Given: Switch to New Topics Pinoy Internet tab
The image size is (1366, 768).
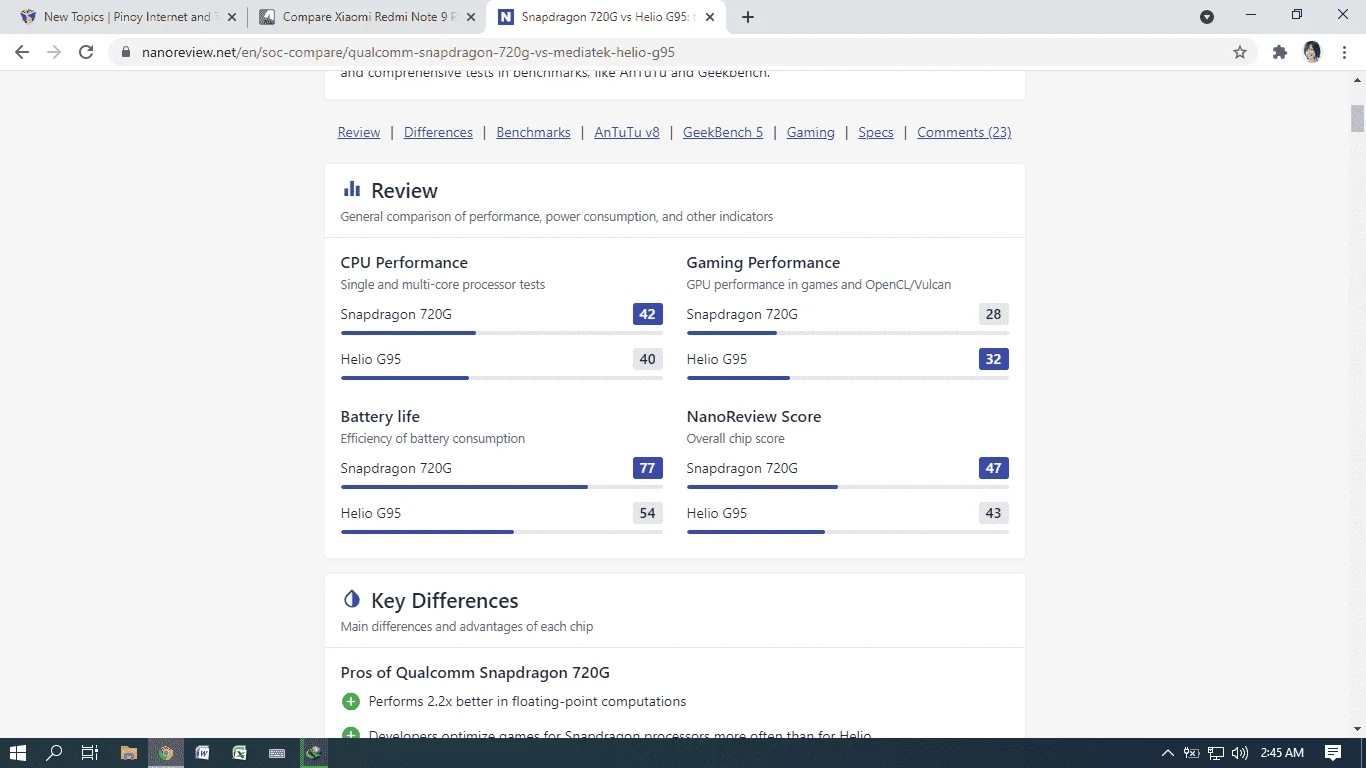Looking at the screenshot, I should (x=127, y=17).
